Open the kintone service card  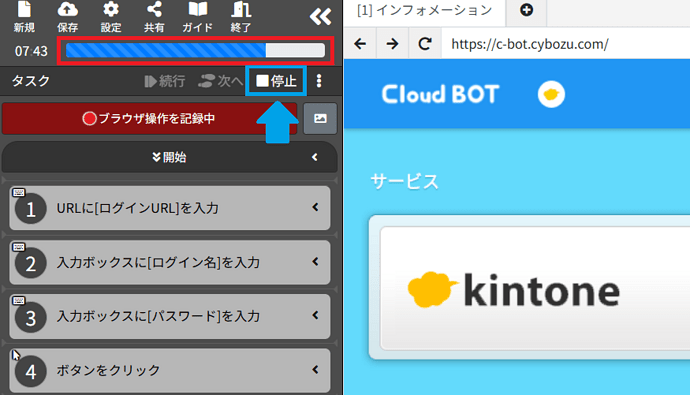[529, 287]
